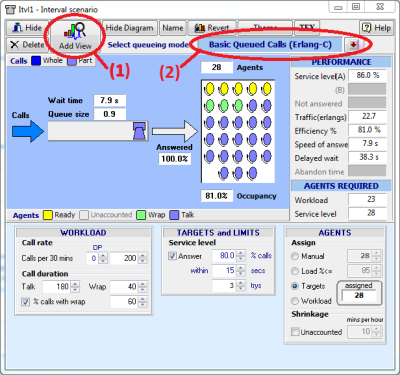Click the Theme button

[265, 28]
